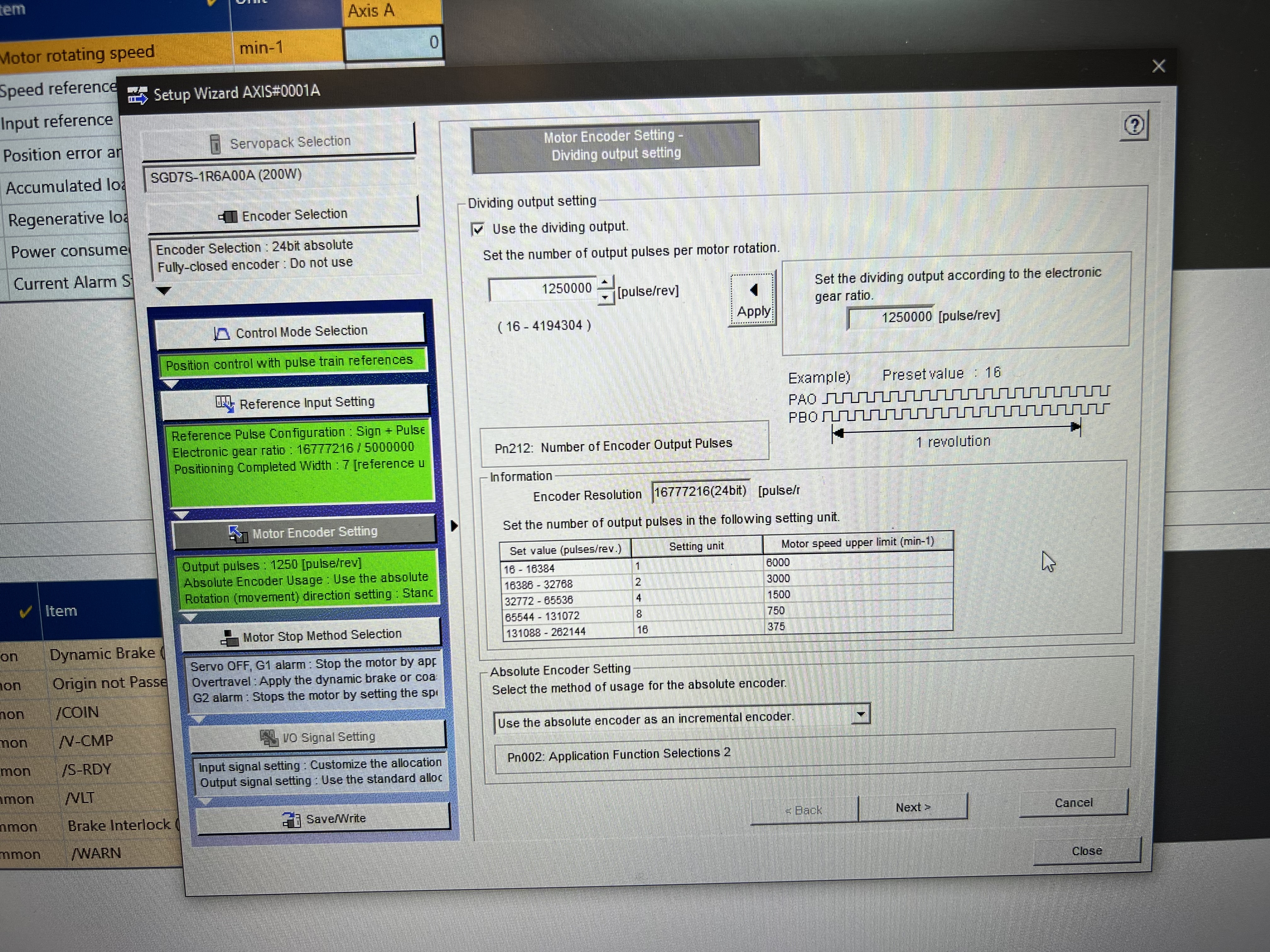Click the Apply arrow button

[x=753, y=299]
